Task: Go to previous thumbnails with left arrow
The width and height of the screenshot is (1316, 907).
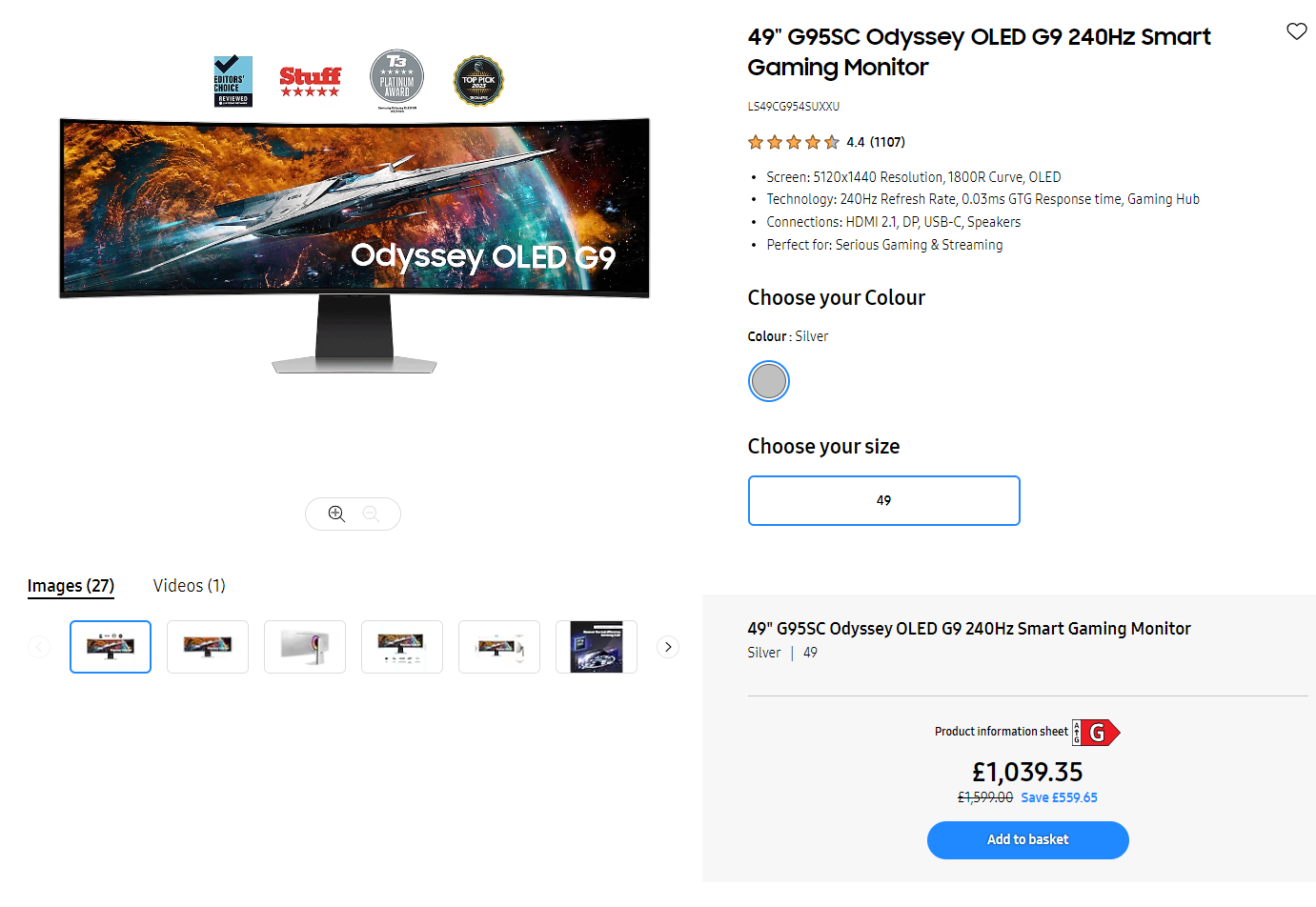Action: click(39, 647)
